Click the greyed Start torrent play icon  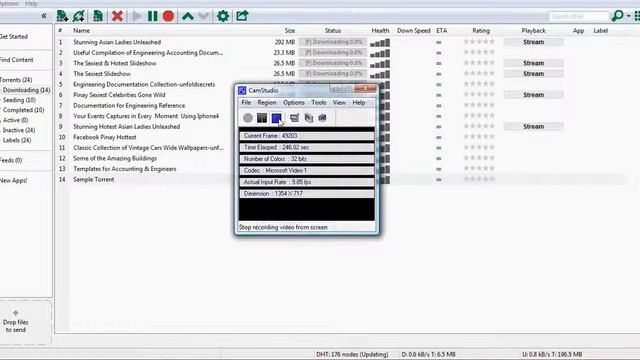[137, 16]
